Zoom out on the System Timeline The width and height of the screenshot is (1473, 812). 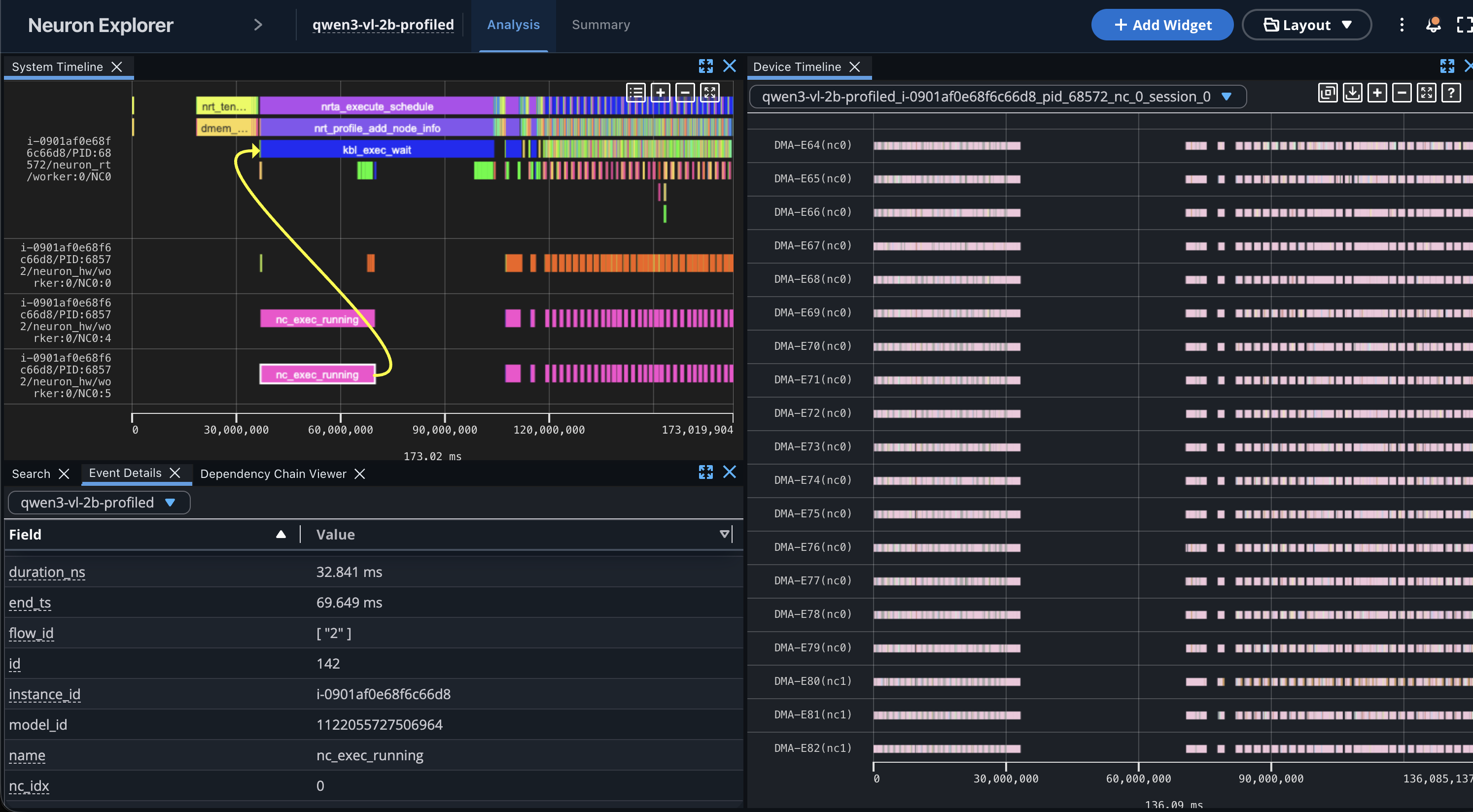point(685,92)
